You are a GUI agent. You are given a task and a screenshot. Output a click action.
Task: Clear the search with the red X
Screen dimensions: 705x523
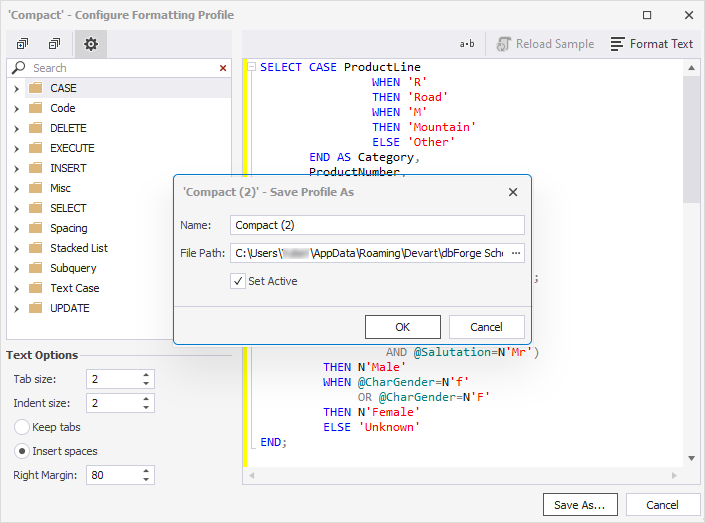(223, 68)
